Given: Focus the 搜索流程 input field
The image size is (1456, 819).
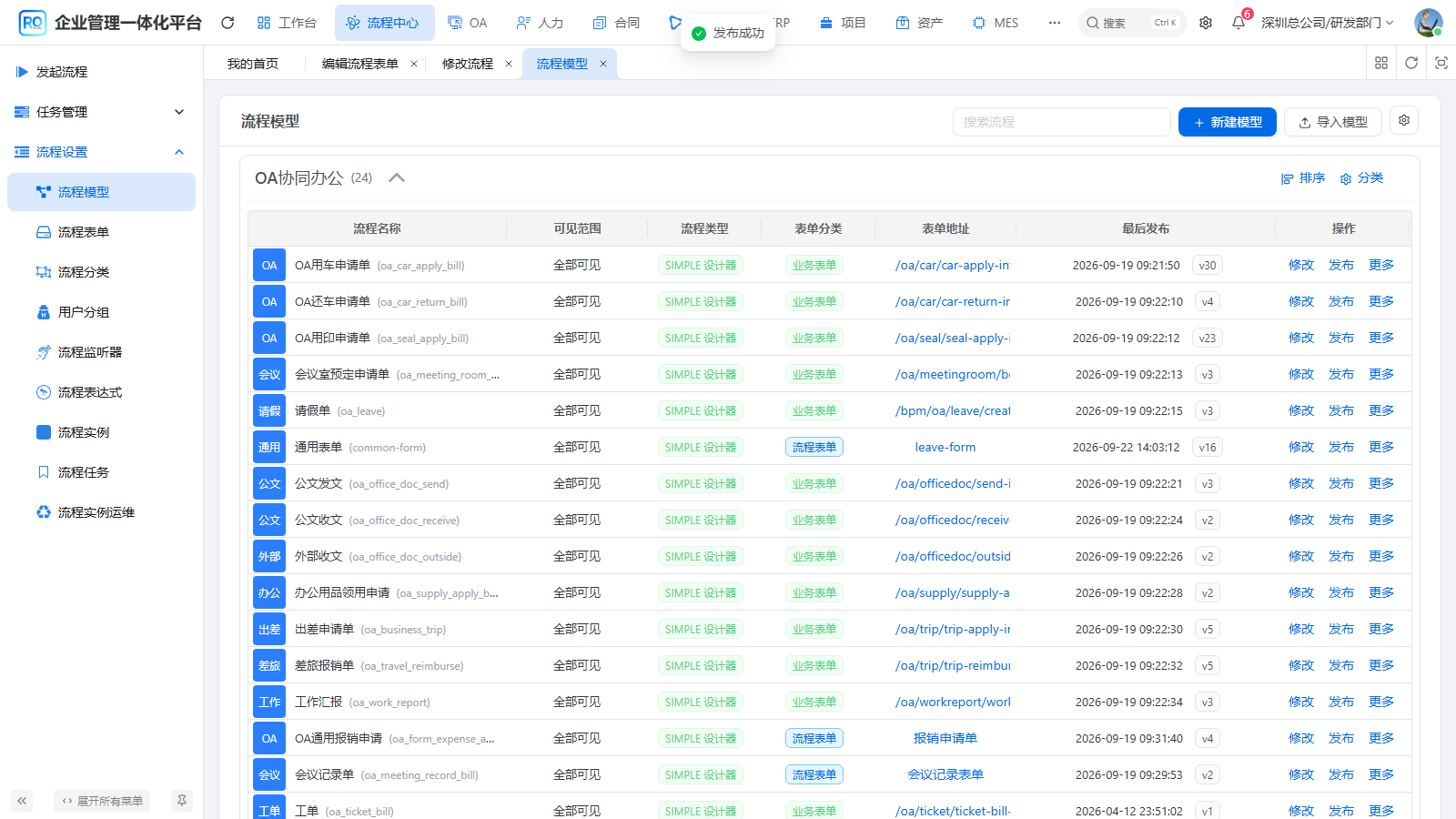Looking at the screenshot, I should coord(1061,122).
